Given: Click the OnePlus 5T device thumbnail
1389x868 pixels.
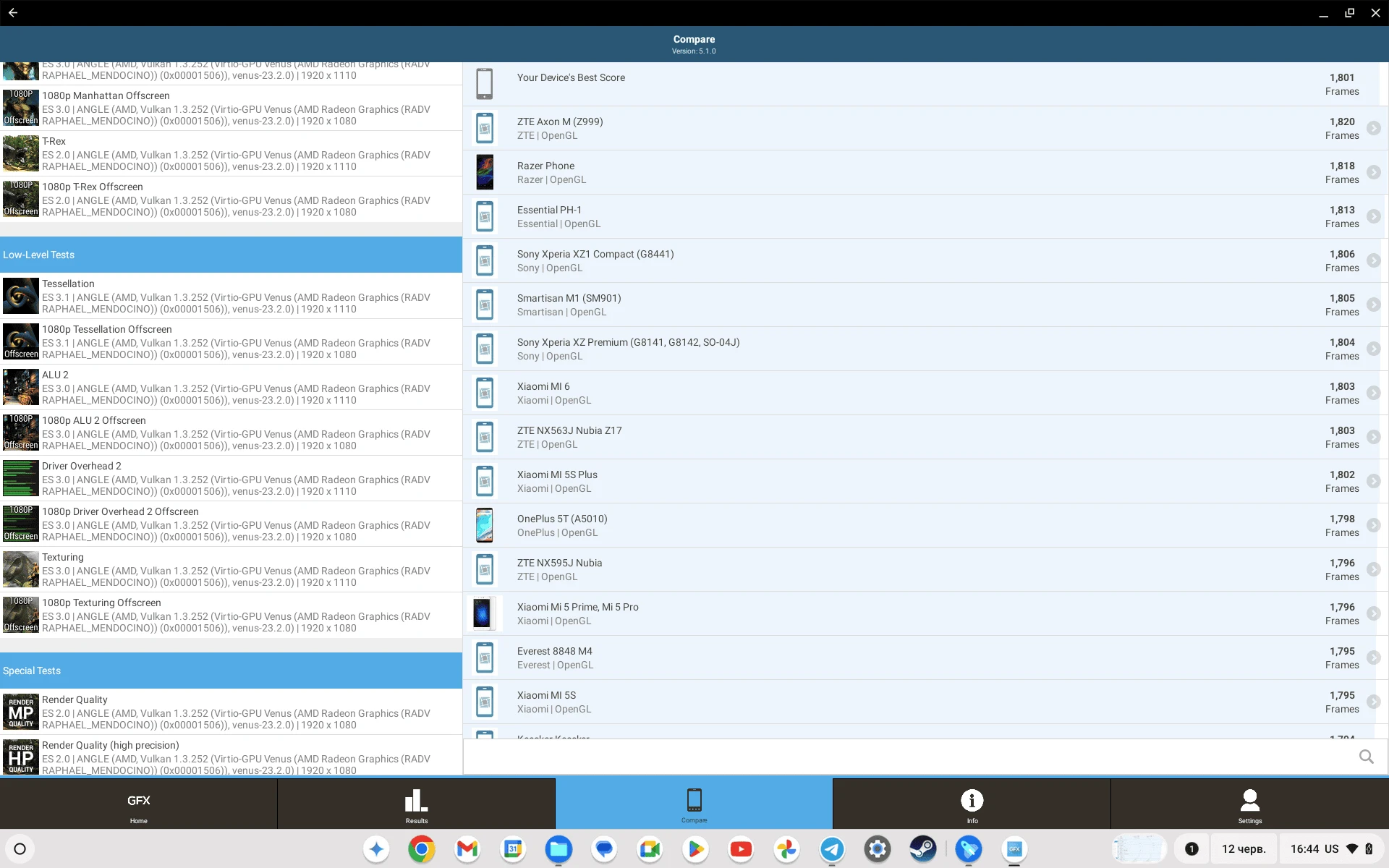Looking at the screenshot, I should coord(485,525).
